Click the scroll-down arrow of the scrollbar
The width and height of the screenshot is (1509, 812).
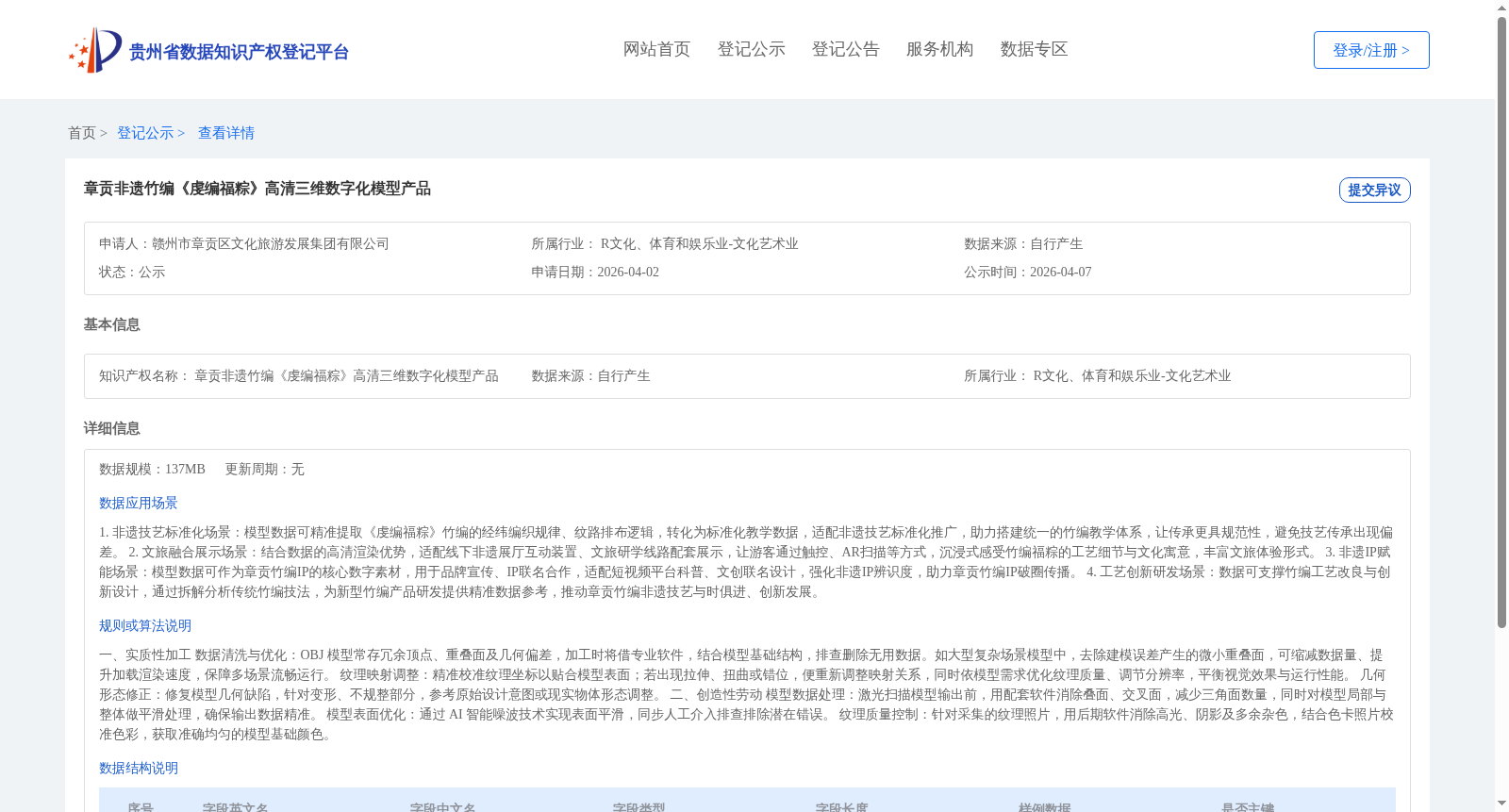coord(1501,804)
